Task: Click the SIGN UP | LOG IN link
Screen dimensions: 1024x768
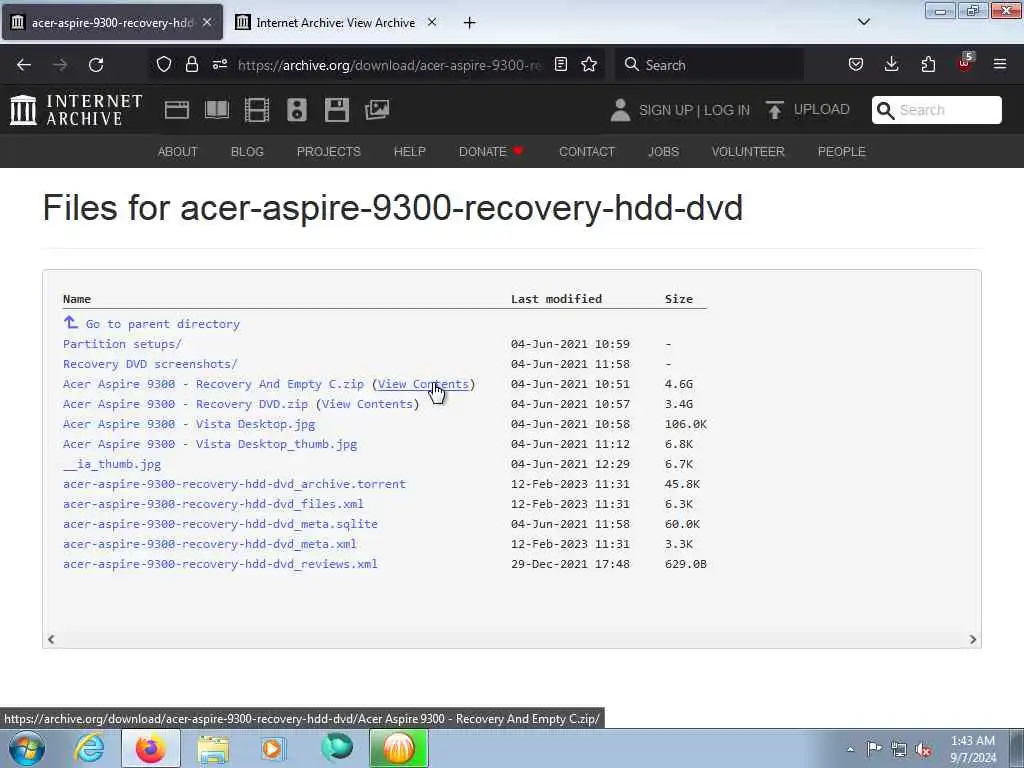Action: 694,110
